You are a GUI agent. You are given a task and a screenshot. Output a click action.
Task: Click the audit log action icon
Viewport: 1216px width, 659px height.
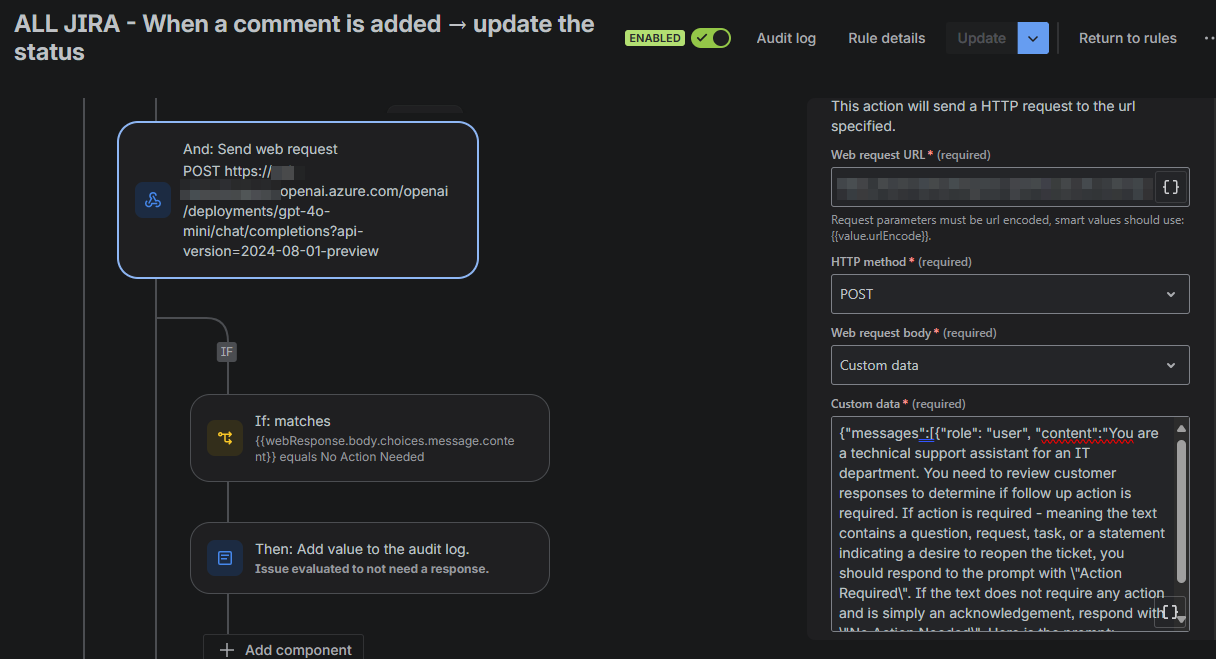225,557
